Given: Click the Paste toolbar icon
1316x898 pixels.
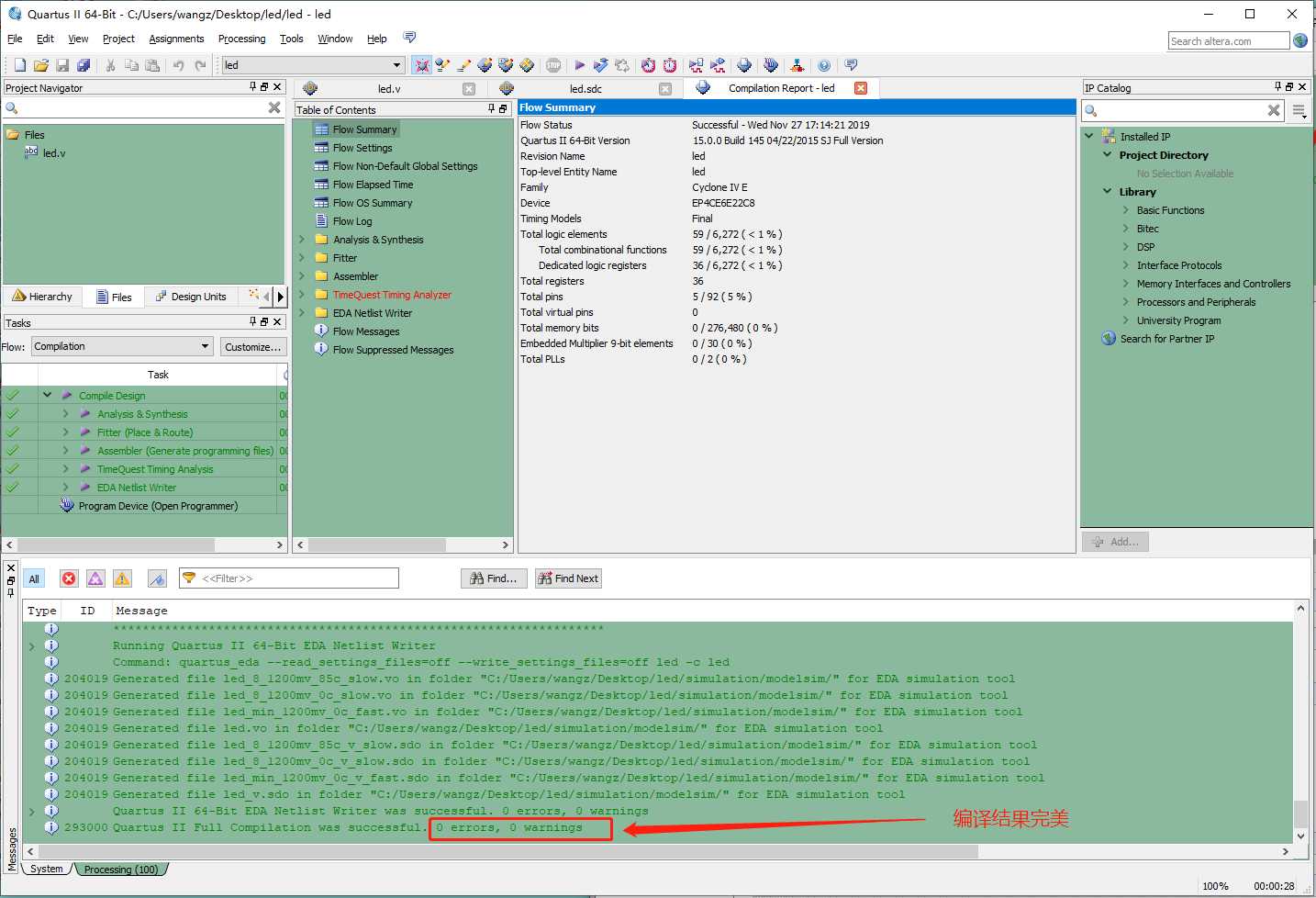Looking at the screenshot, I should (152, 65).
